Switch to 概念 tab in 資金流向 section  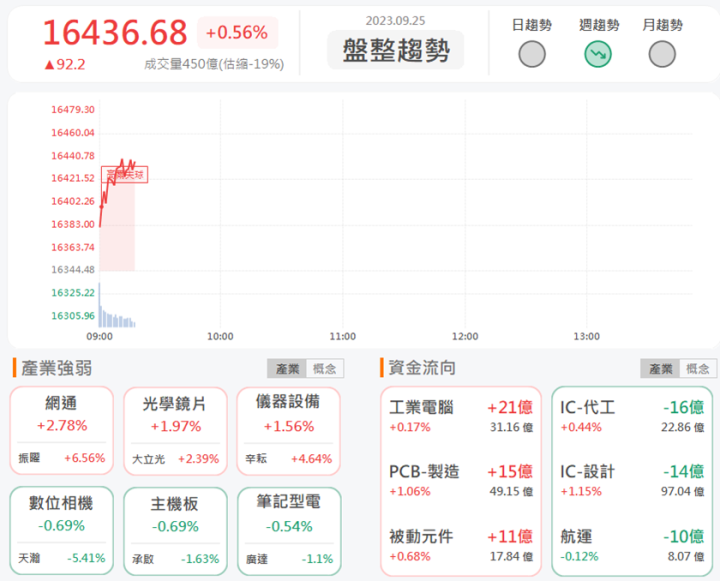coord(698,368)
